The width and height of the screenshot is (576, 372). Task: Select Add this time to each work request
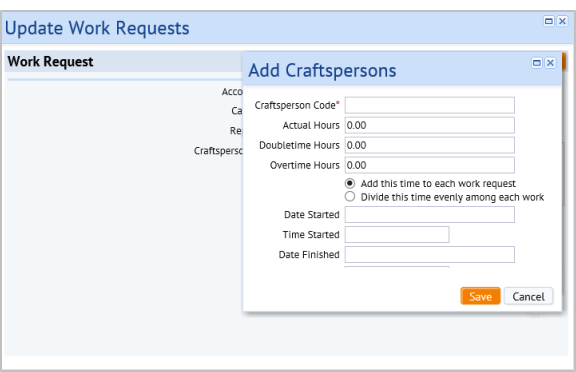click(350, 183)
